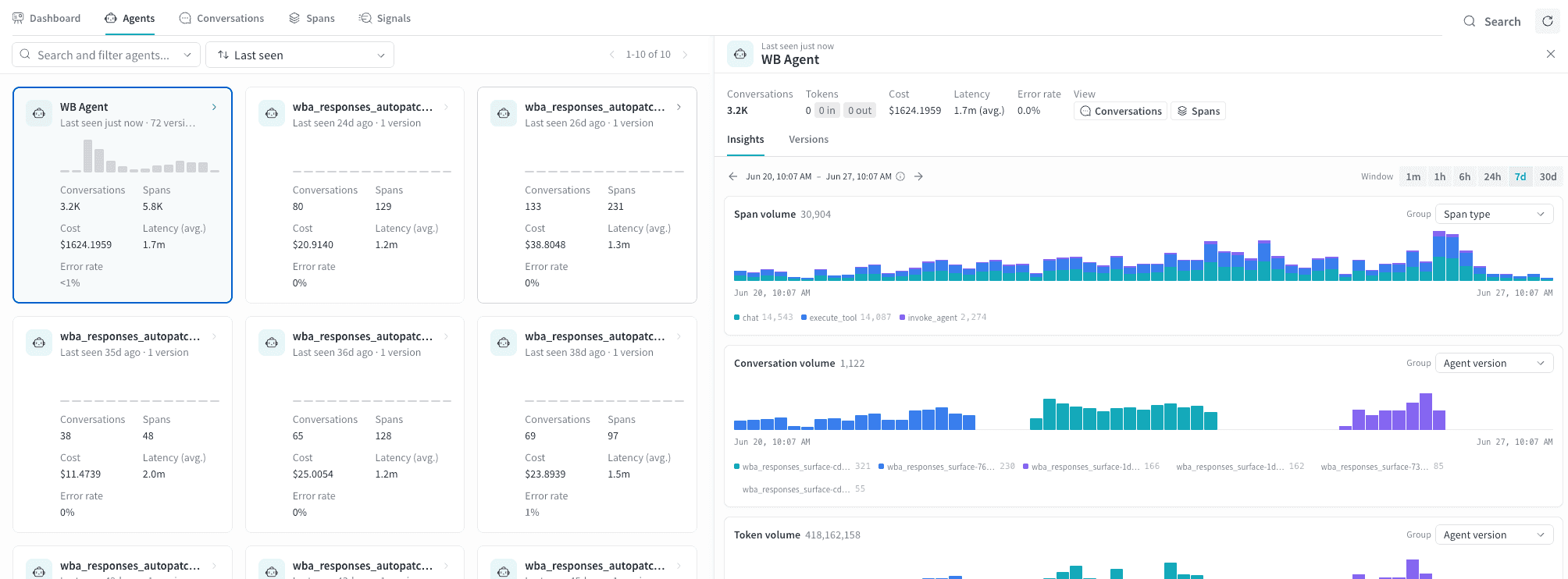Switch to the Conversations tab
1568x579 pixels.
[x=222, y=18]
